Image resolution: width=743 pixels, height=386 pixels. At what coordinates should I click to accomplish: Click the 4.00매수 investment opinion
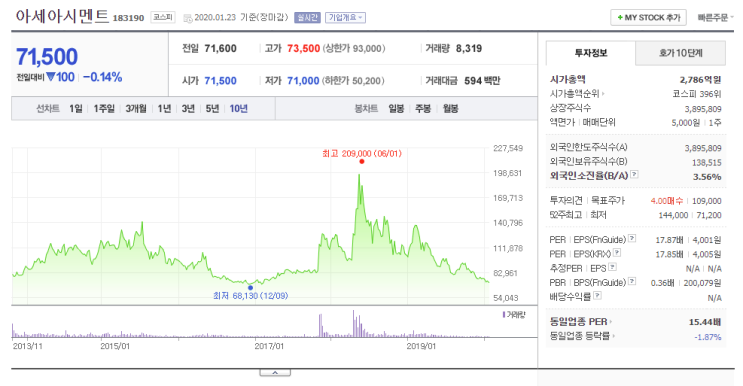[666, 201]
